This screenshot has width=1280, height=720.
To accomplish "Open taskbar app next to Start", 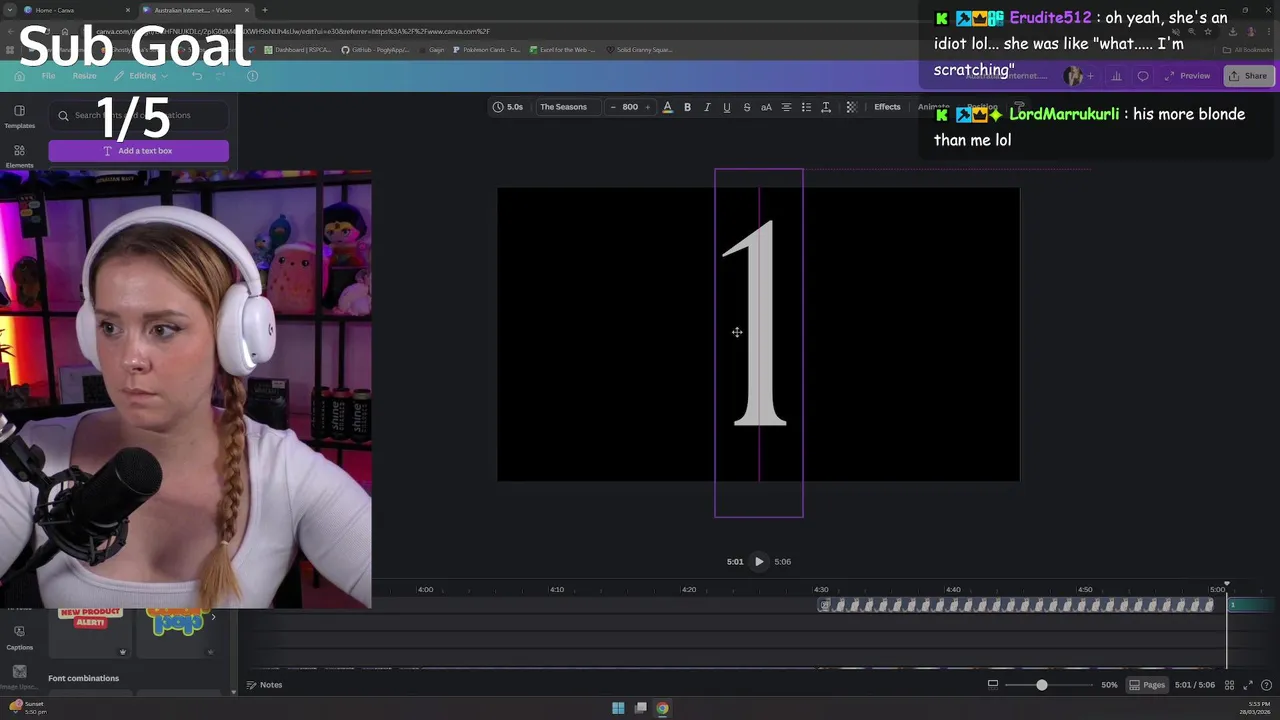I will [640, 708].
